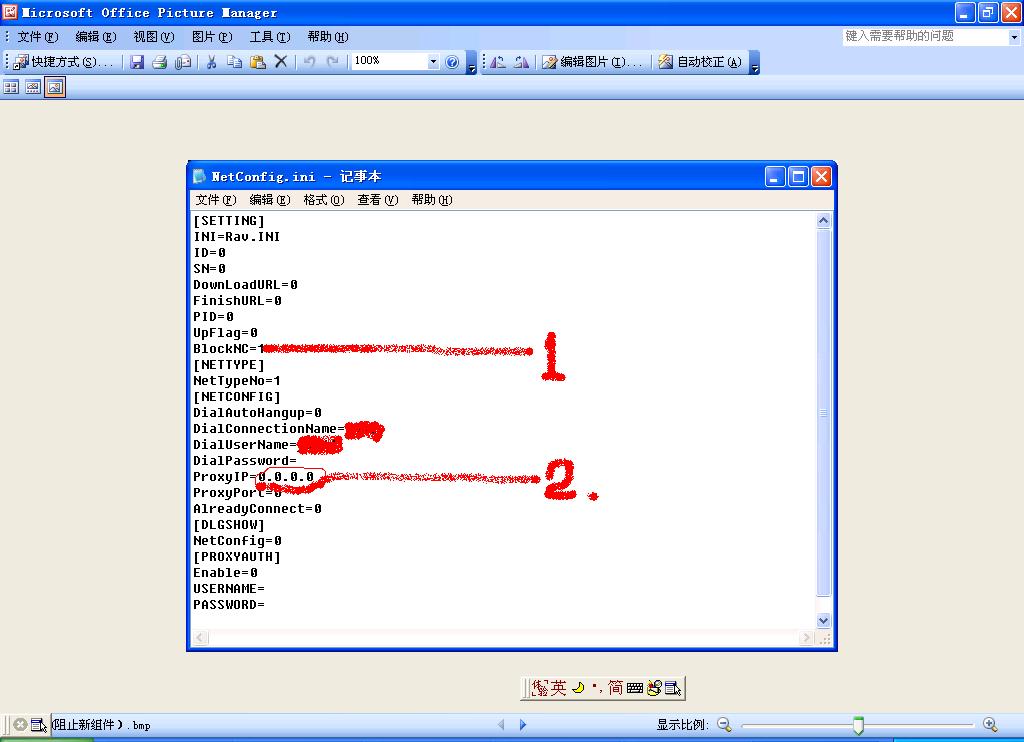The height and width of the screenshot is (742, 1024).
Task: Click 文件 menu in pictured Notepad window
Action: [x=216, y=200]
